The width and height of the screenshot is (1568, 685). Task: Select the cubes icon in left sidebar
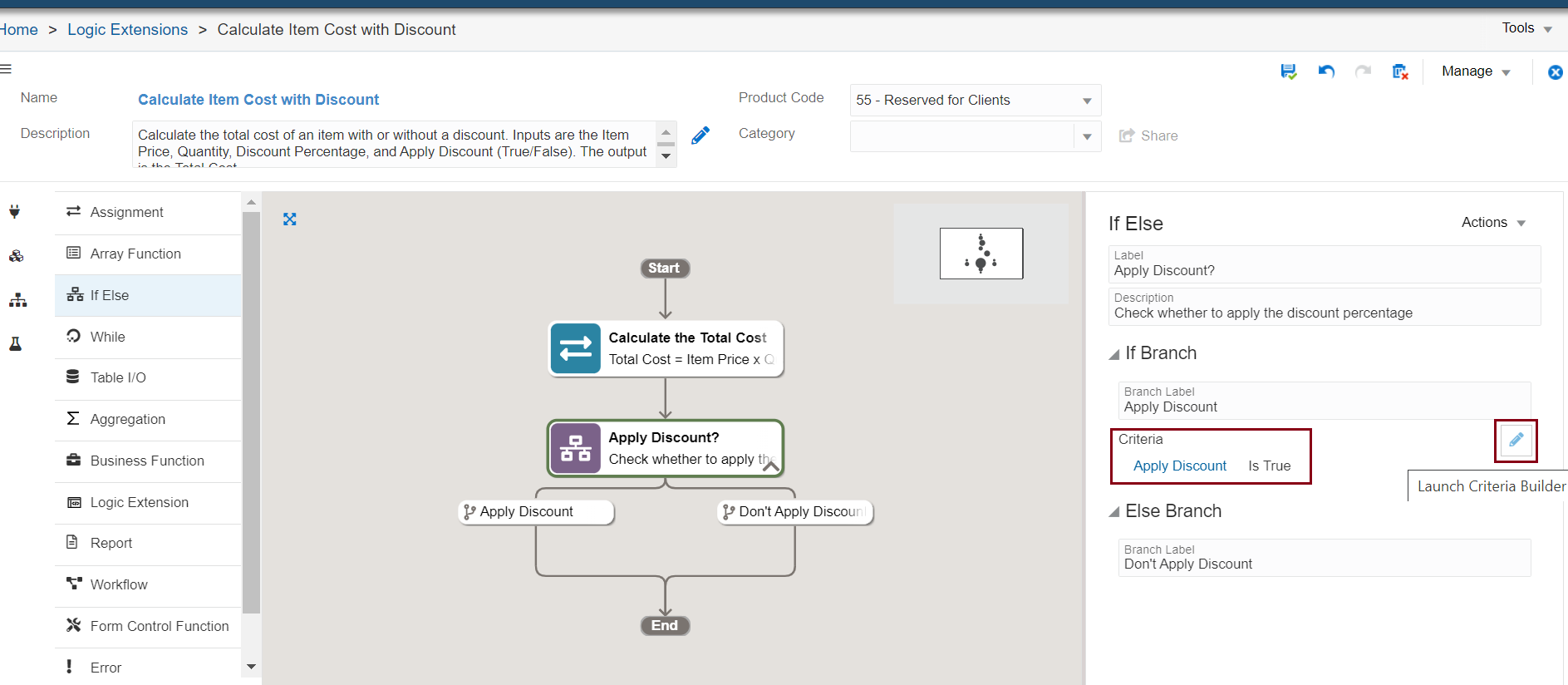point(16,256)
